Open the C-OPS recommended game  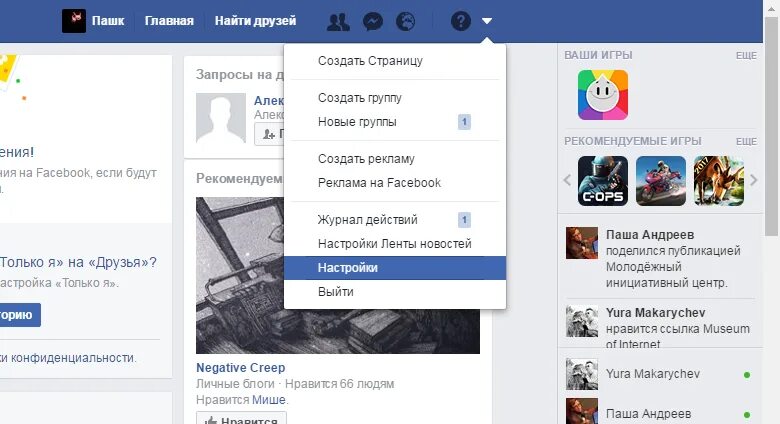603,181
